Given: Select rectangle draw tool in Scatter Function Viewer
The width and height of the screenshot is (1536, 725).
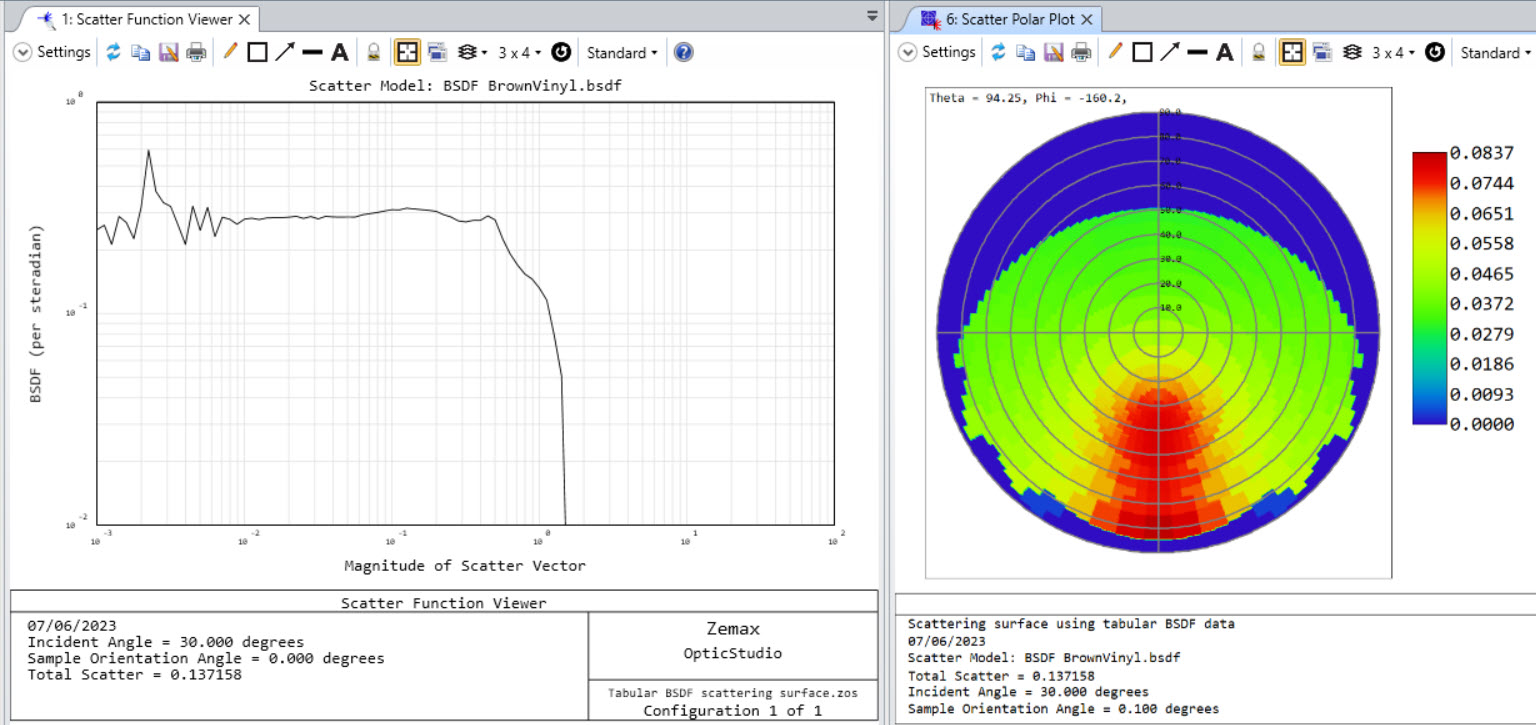Looking at the screenshot, I should click(x=257, y=52).
